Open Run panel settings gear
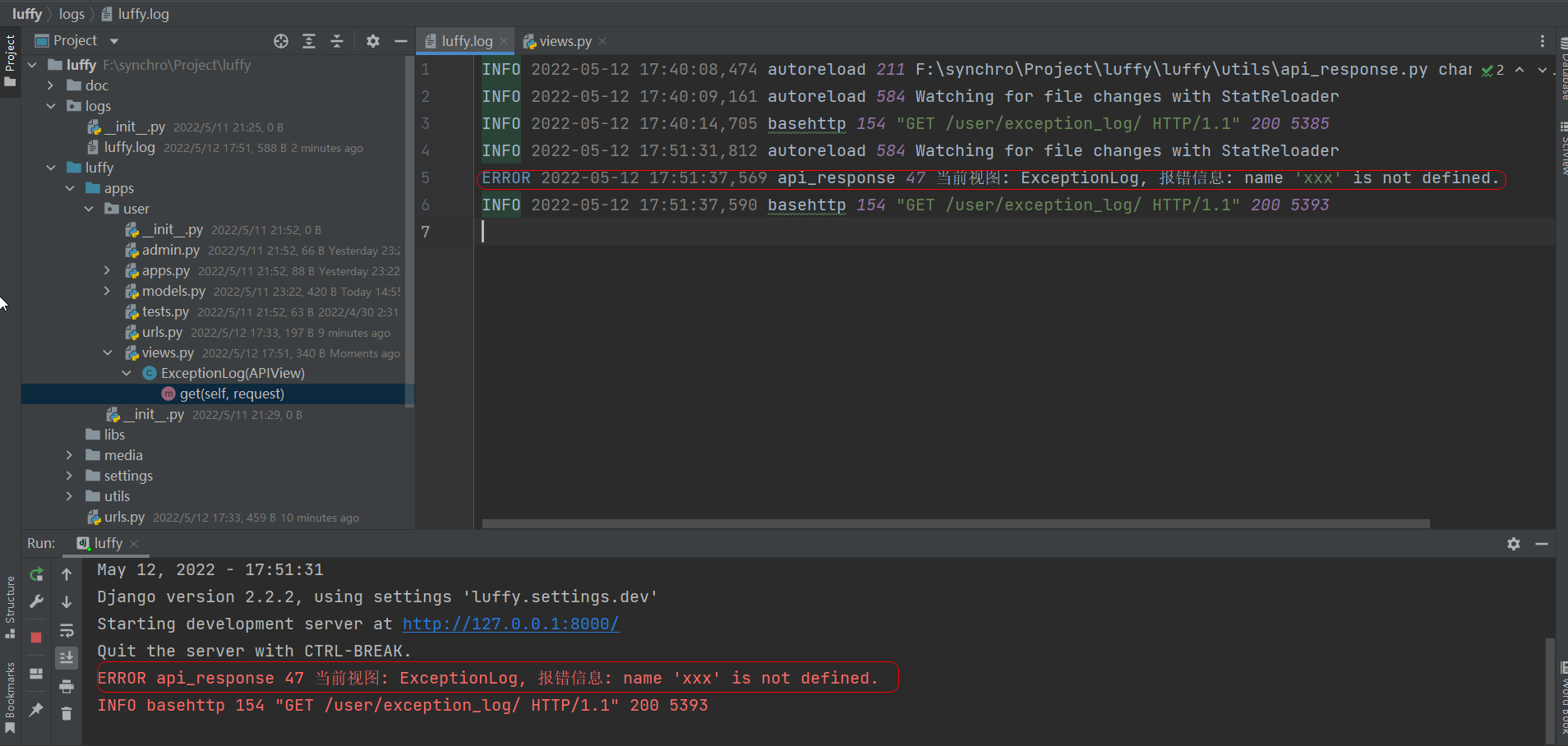This screenshot has width=1568, height=746. (x=1514, y=544)
